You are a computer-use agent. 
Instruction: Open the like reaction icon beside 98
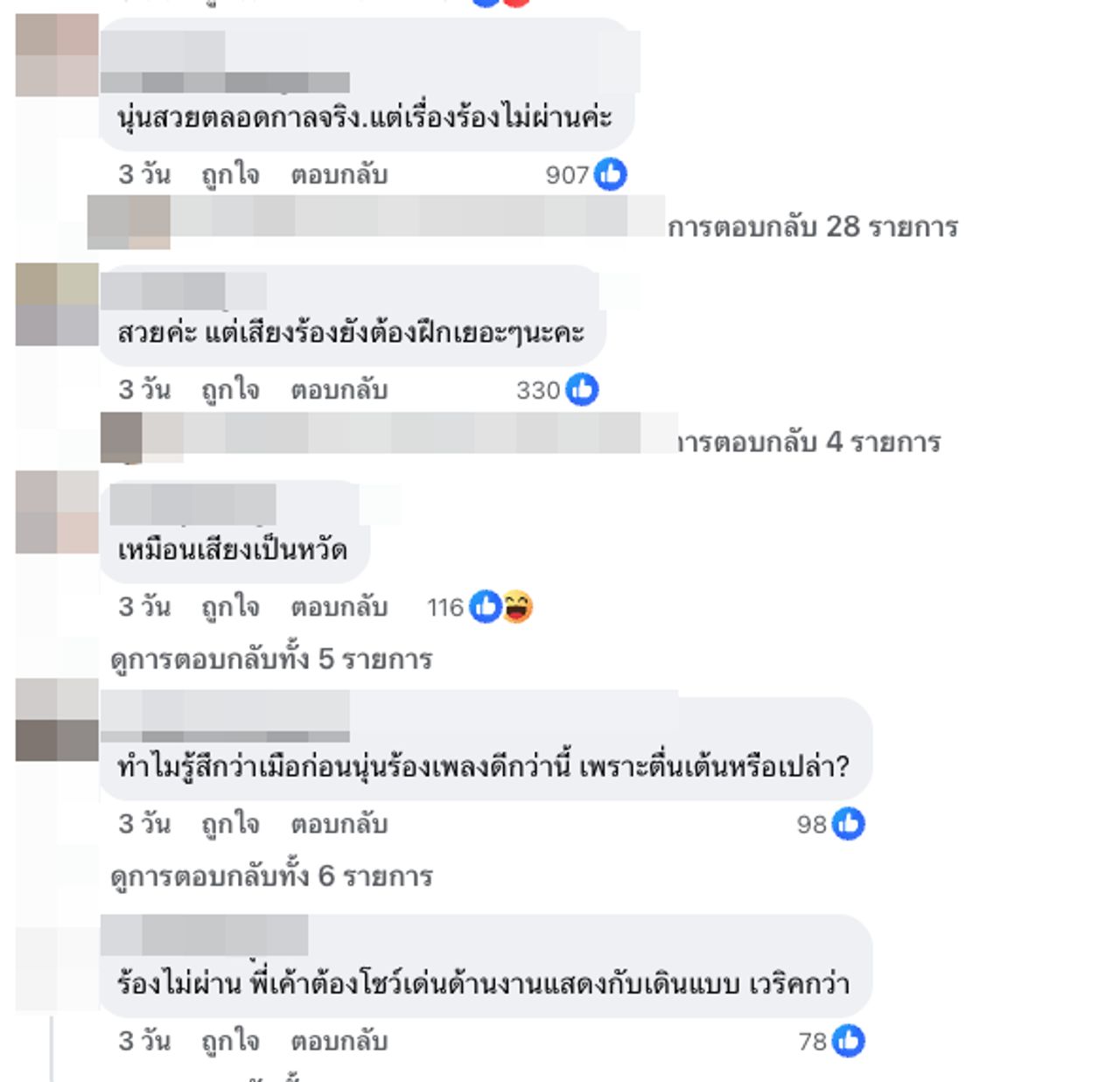pyautogui.click(x=848, y=823)
